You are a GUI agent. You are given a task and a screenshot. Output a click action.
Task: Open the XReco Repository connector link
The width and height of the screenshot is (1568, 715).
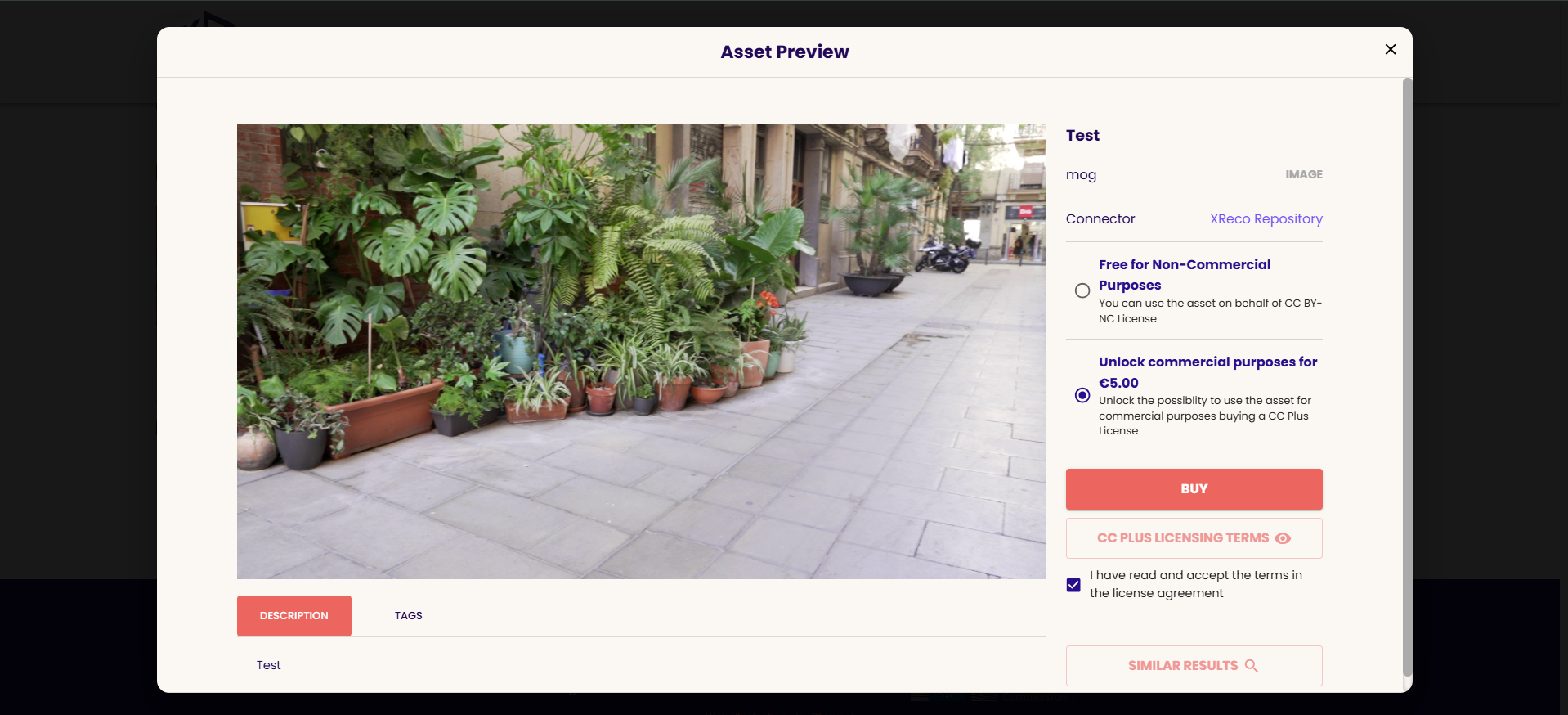point(1266,218)
